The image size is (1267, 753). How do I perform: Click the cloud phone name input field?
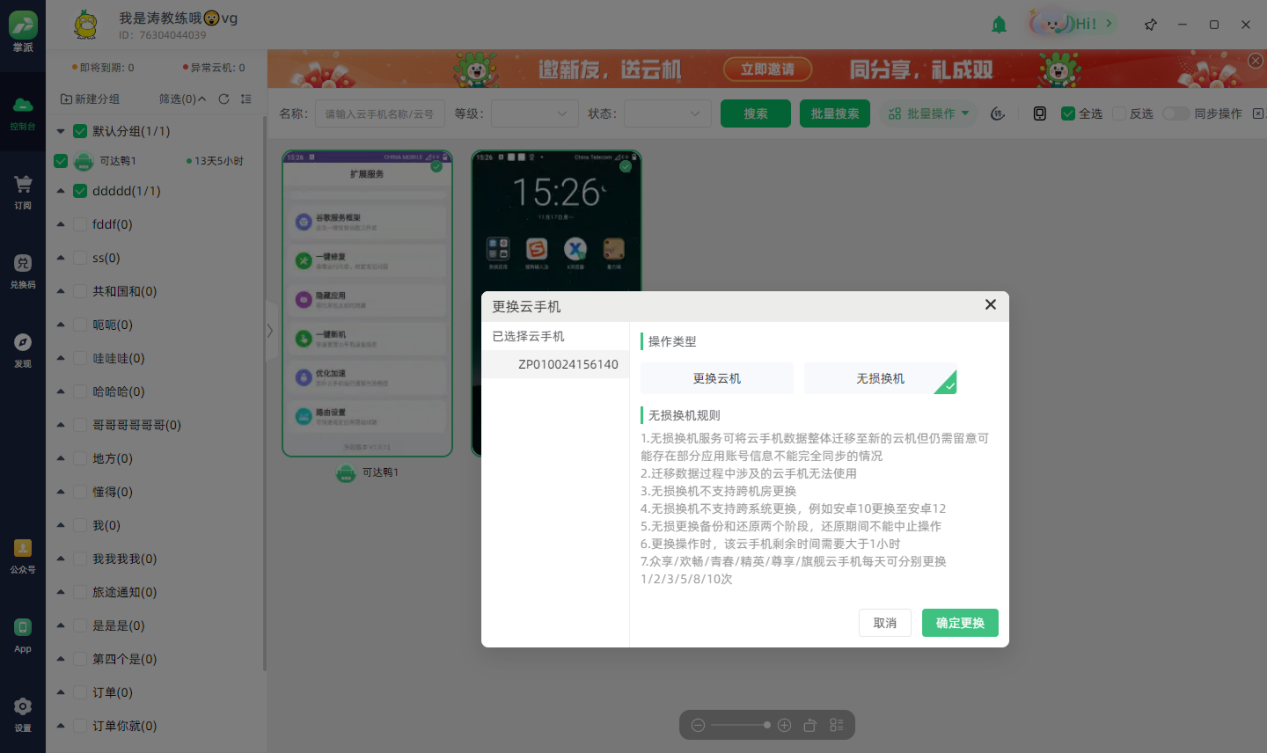point(380,114)
